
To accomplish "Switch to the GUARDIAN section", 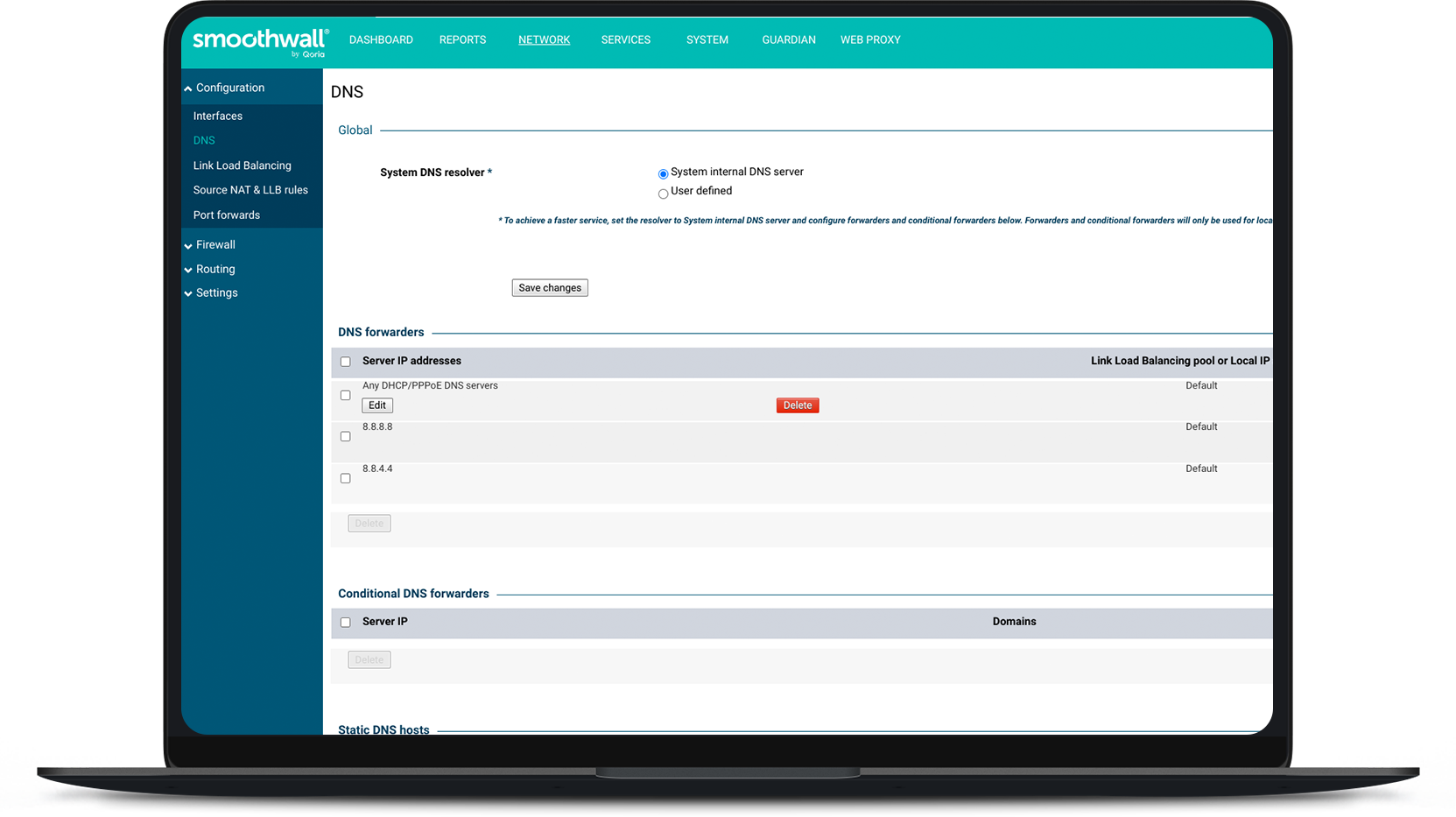I will tap(788, 39).
